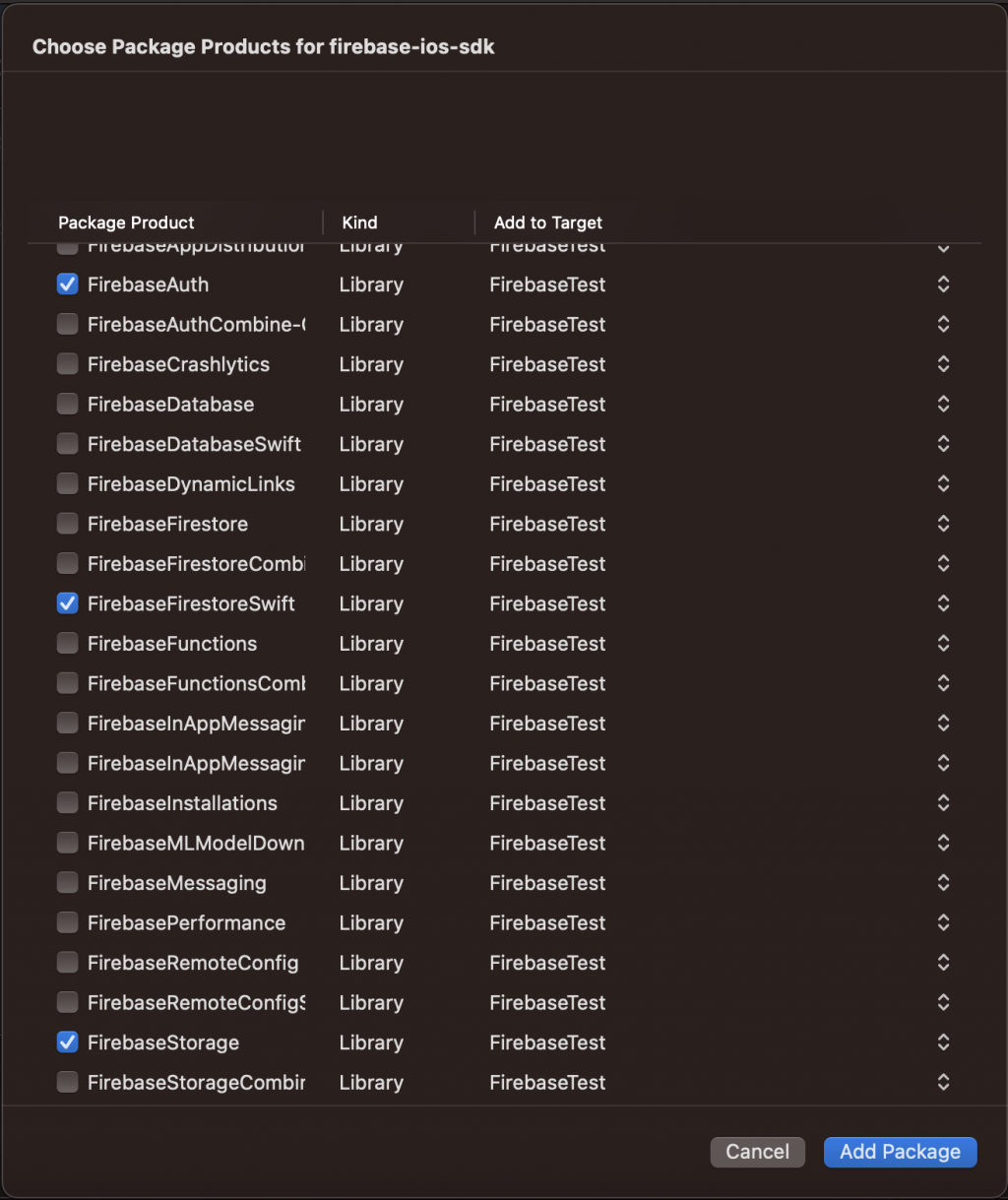Viewport: 1008px width, 1200px height.
Task: Click the FirebaseStorage product name
Action: 163,1042
